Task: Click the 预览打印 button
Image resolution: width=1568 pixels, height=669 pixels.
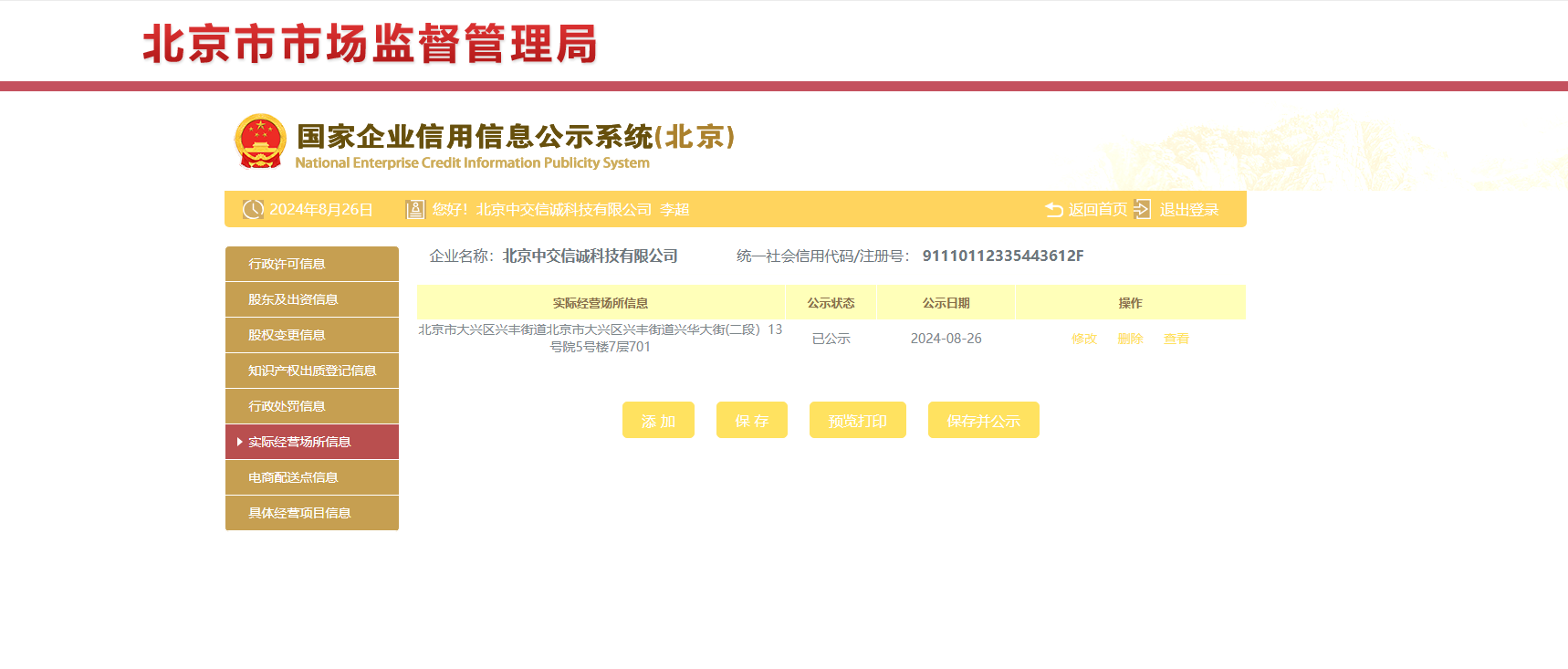Action: (x=858, y=420)
